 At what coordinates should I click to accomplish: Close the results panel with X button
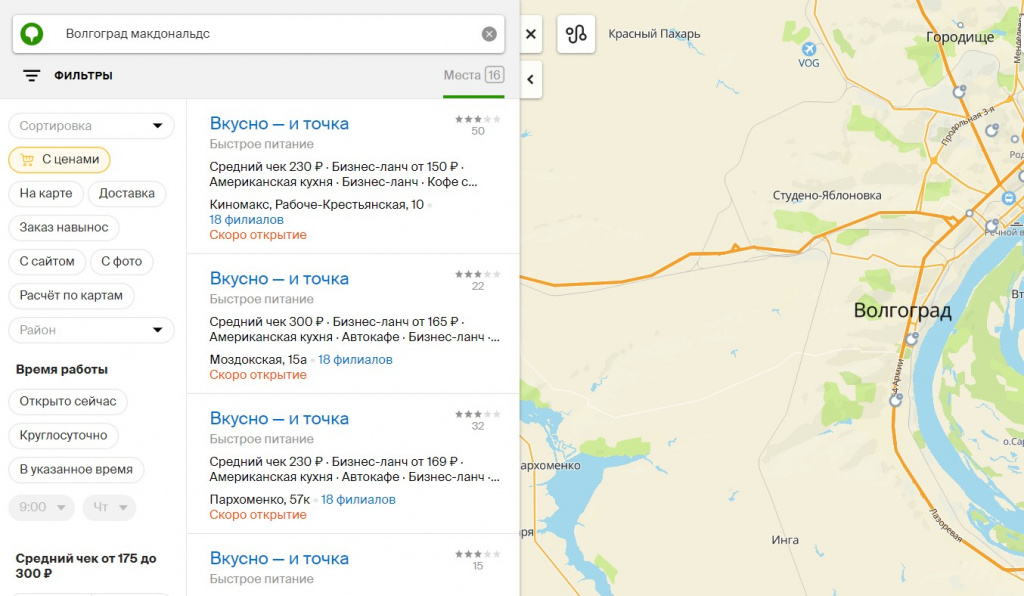(x=531, y=34)
